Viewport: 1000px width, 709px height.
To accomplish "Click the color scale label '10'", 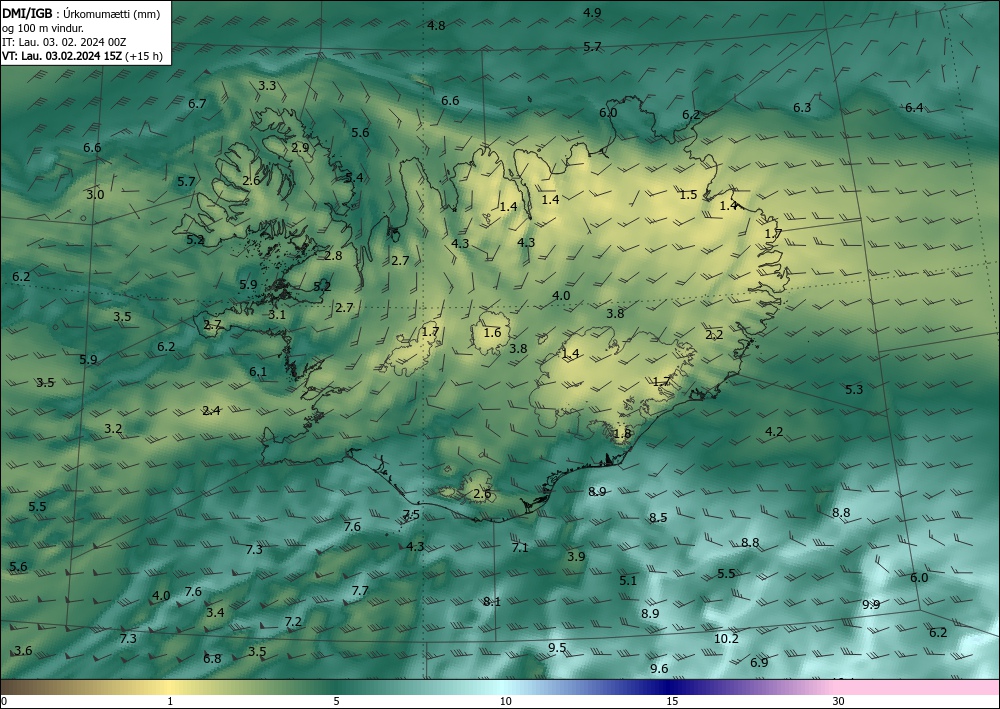I will 505,701.
